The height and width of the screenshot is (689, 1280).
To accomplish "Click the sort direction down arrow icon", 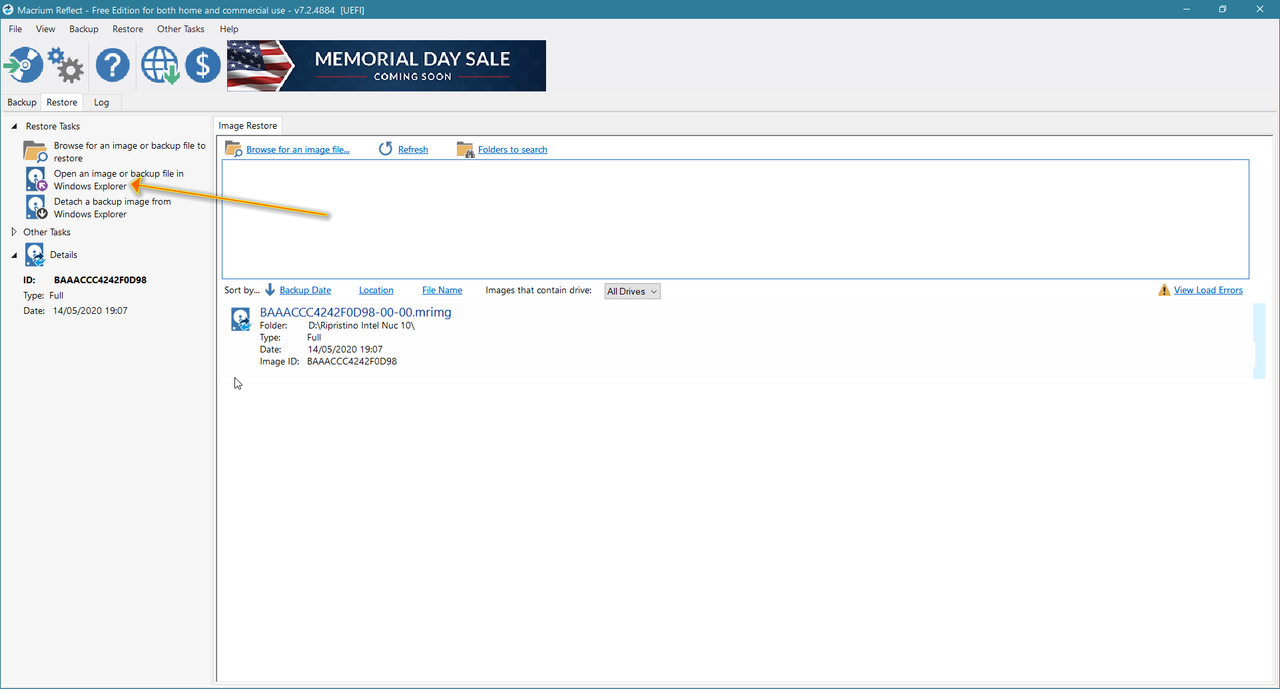I will (x=270, y=290).
